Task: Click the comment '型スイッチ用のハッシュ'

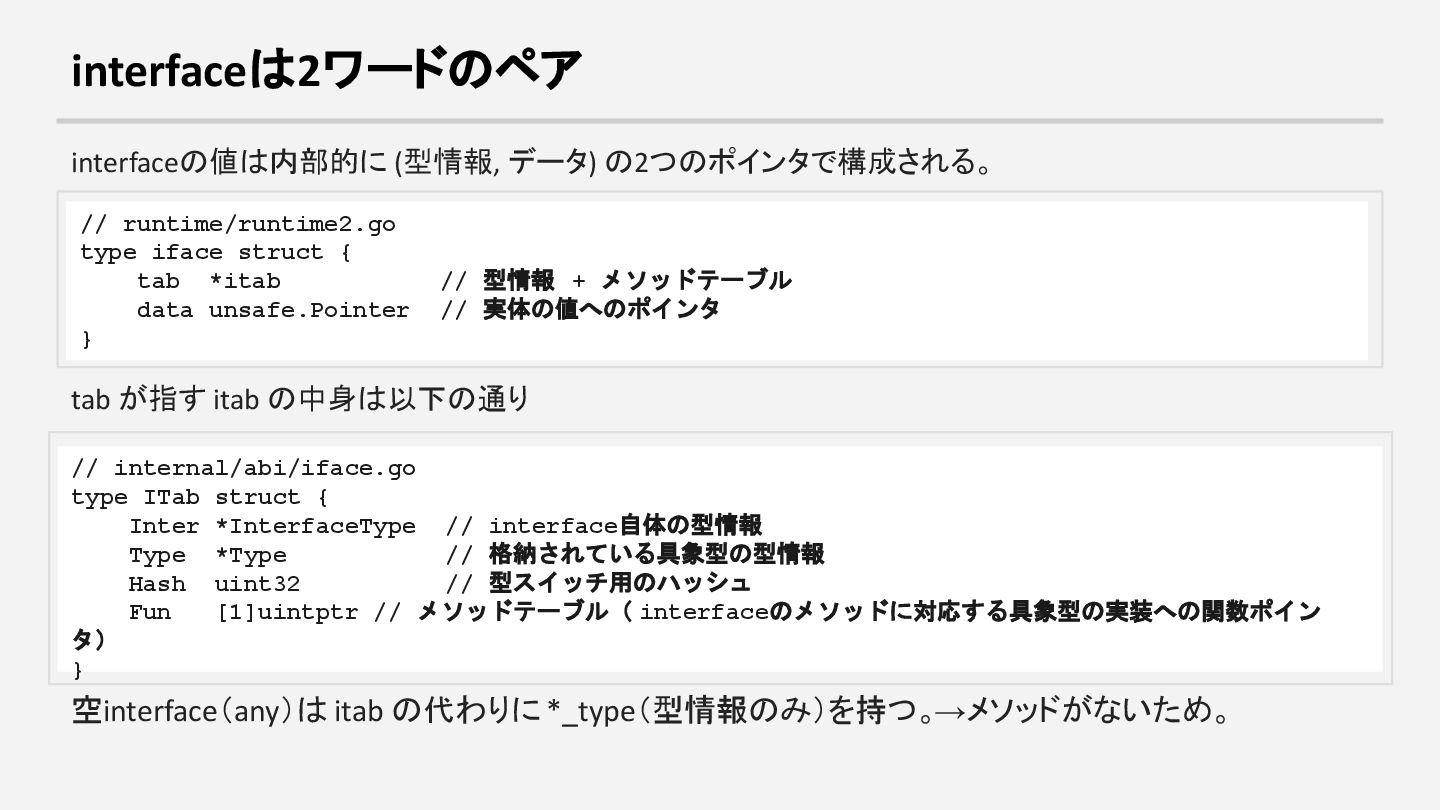Action: pyautogui.click(x=619, y=584)
